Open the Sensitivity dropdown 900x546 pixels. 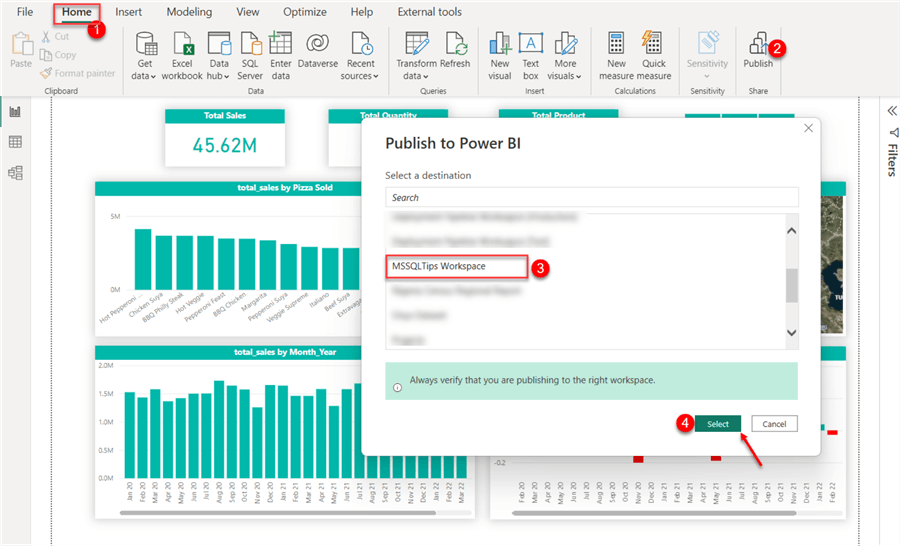point(707,76)
